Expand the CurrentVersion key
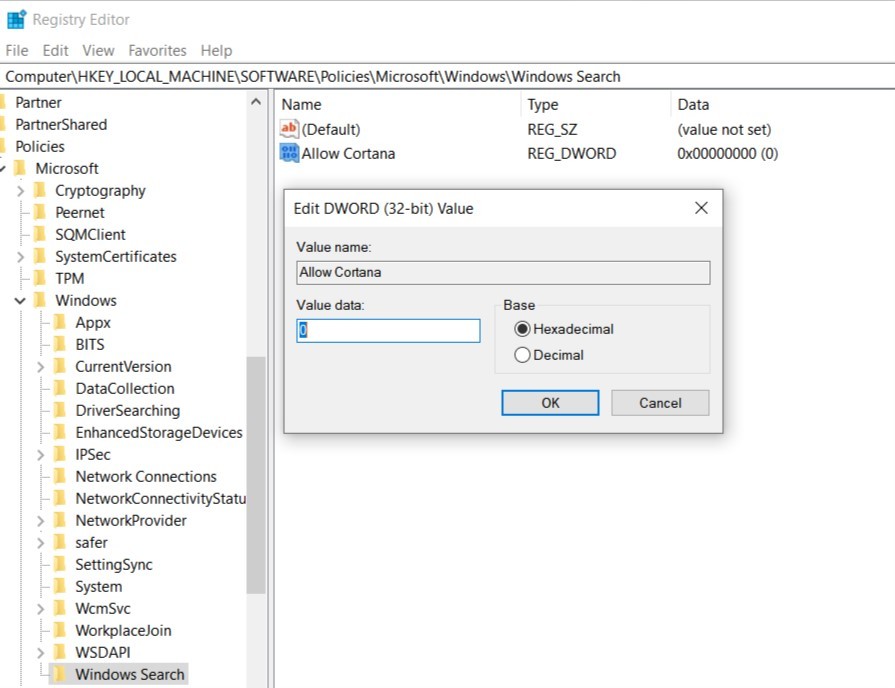This screenshot has width=895, height=688. pyautogui.click(x=40, y=366)
